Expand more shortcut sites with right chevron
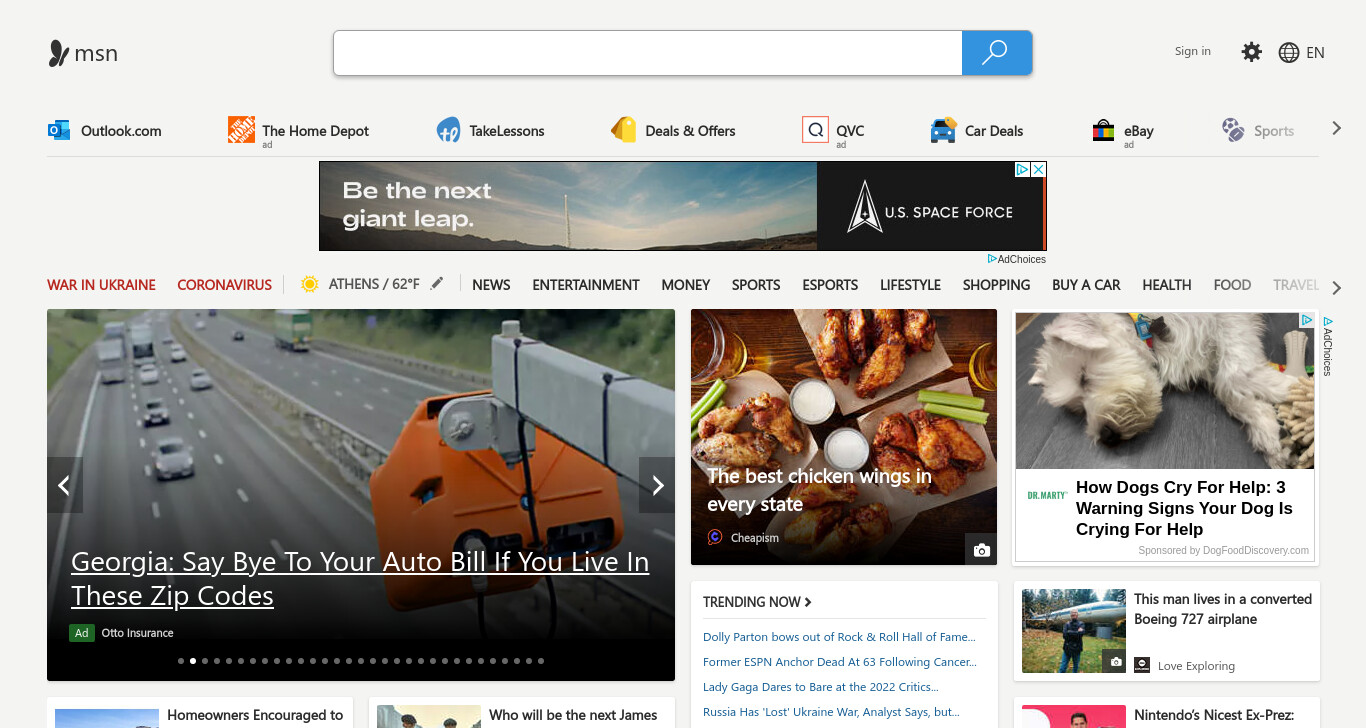 1336,128
